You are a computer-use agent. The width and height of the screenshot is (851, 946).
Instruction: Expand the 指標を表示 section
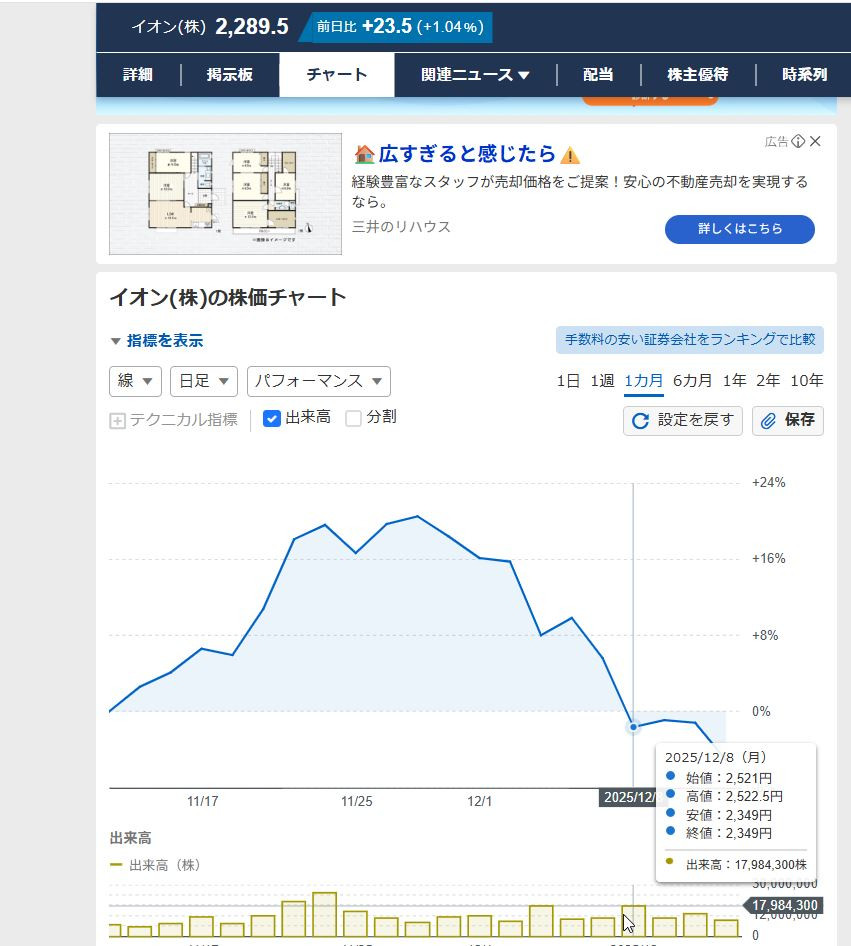(157, 341)
